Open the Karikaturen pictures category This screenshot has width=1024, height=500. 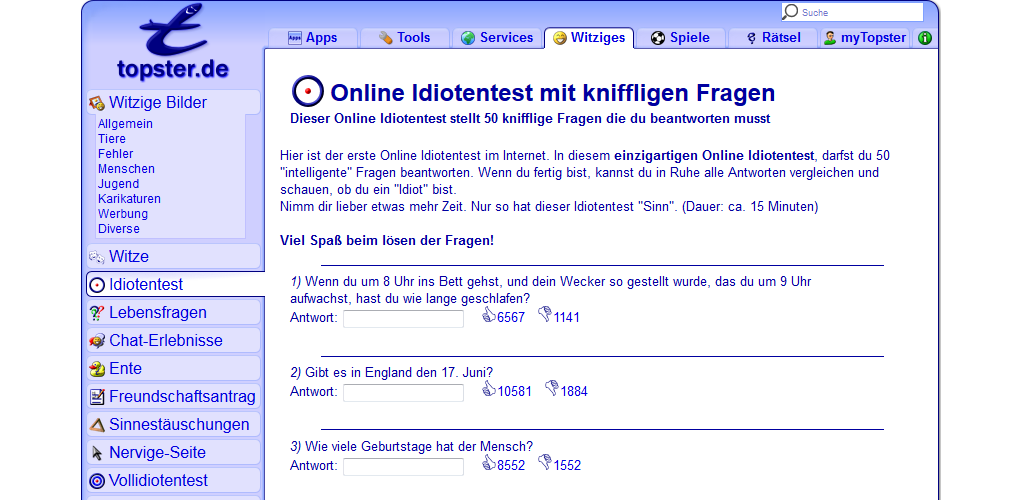pos(129,199)
